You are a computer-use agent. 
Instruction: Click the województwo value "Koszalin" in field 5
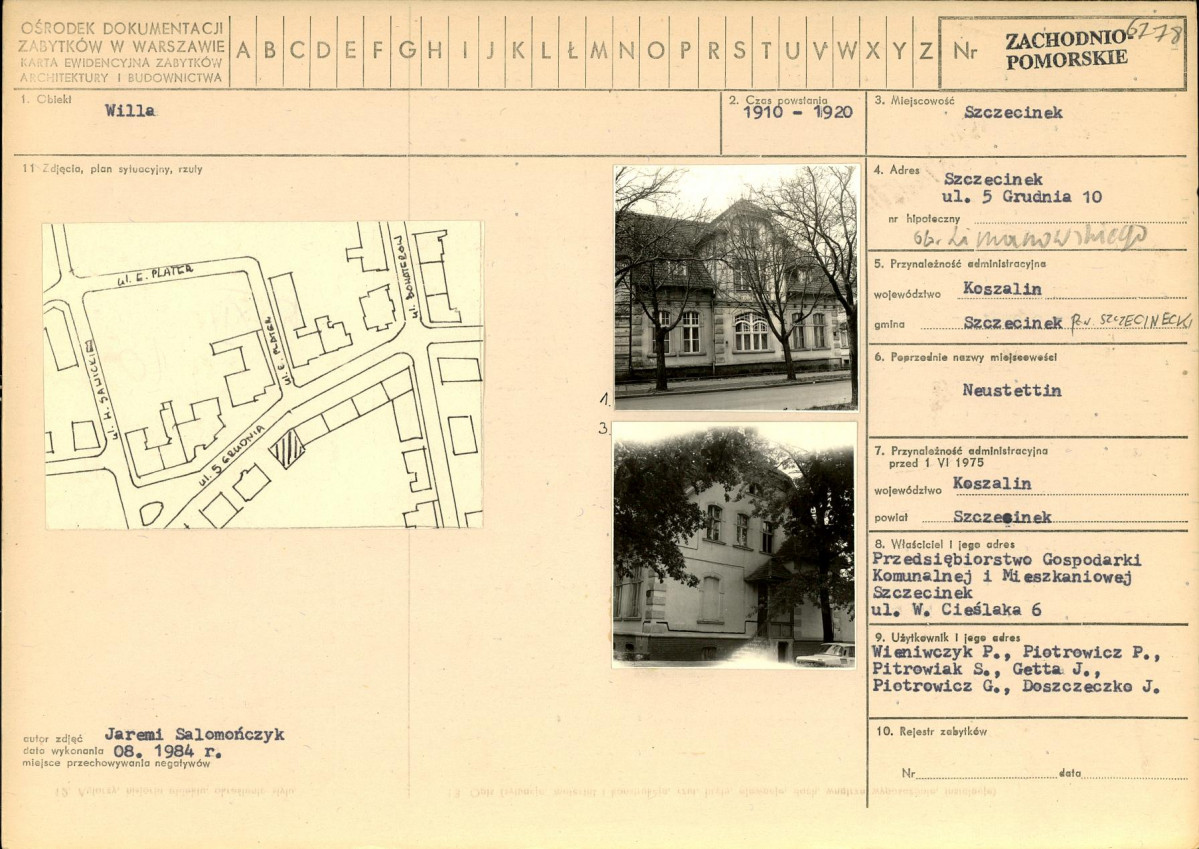[x=1002, y=288]
